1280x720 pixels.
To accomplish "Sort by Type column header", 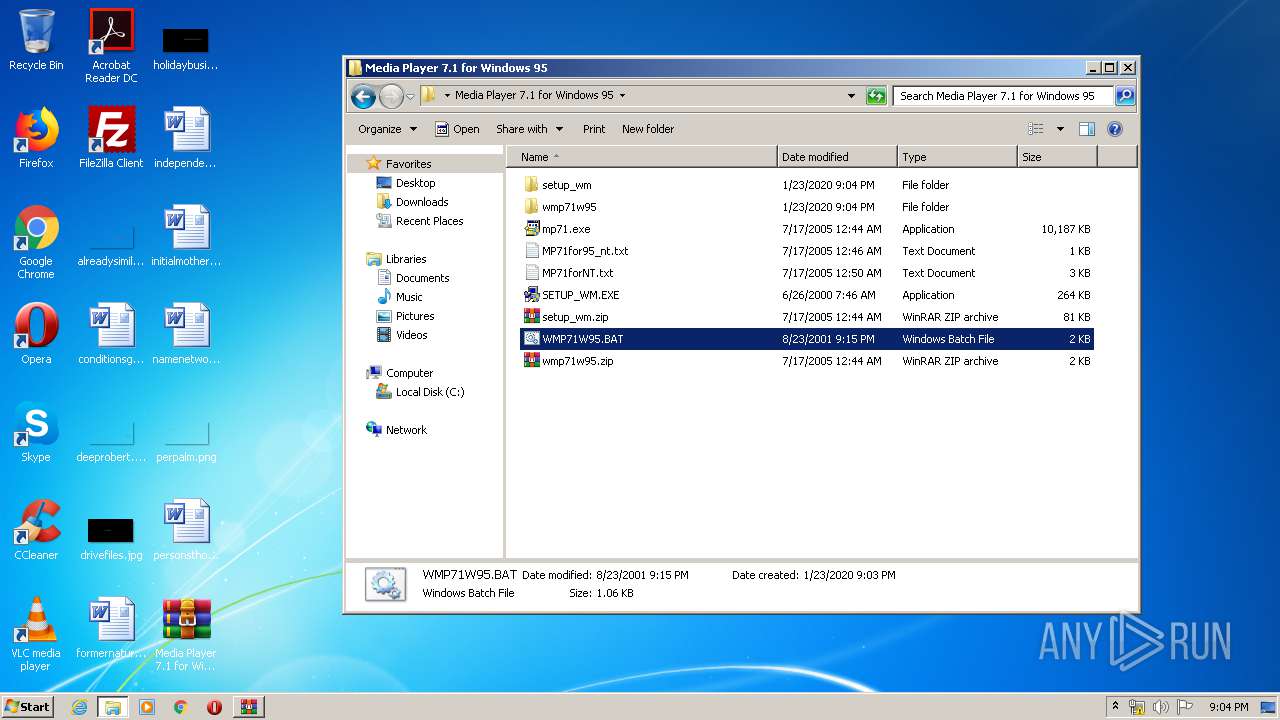I will 957,157.
